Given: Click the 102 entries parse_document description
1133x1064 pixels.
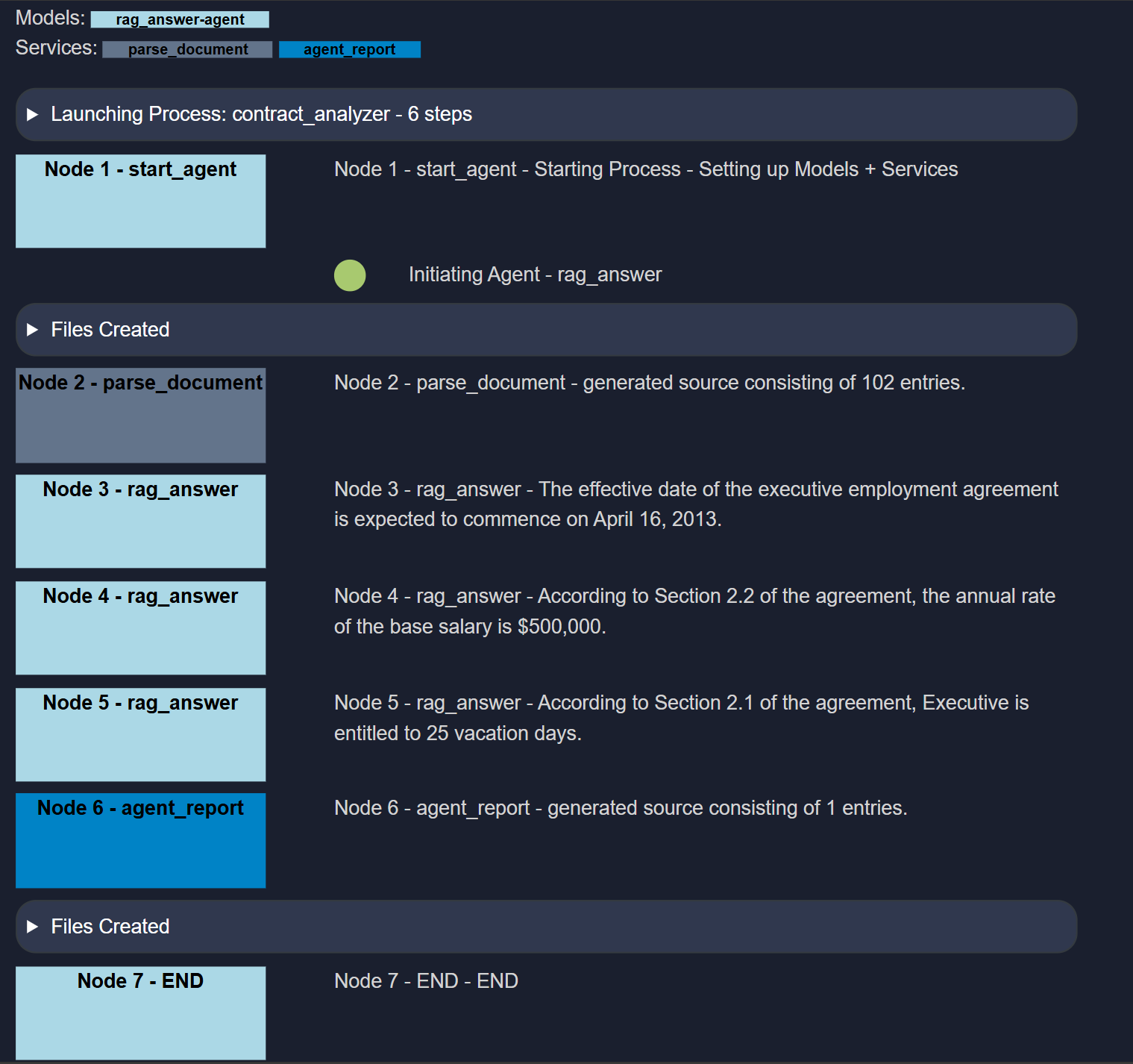Looking at the screenshot, I should (x=649, y=383).
